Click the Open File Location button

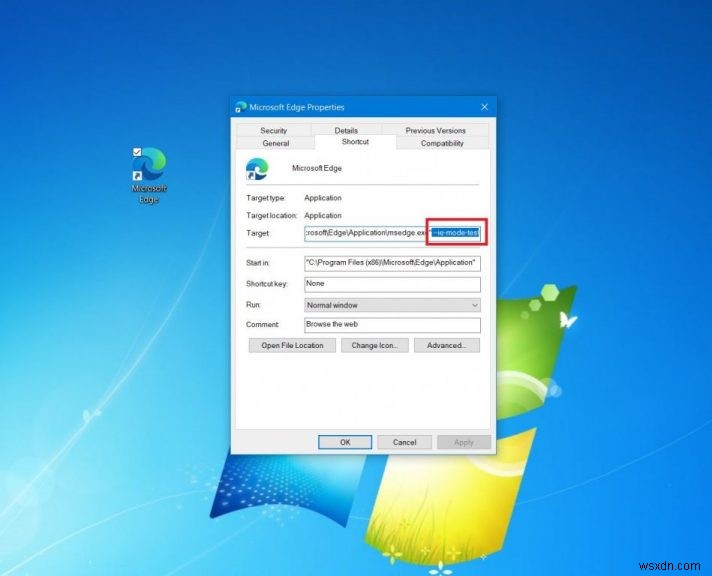pyautogui.click(x=292, y=345)
